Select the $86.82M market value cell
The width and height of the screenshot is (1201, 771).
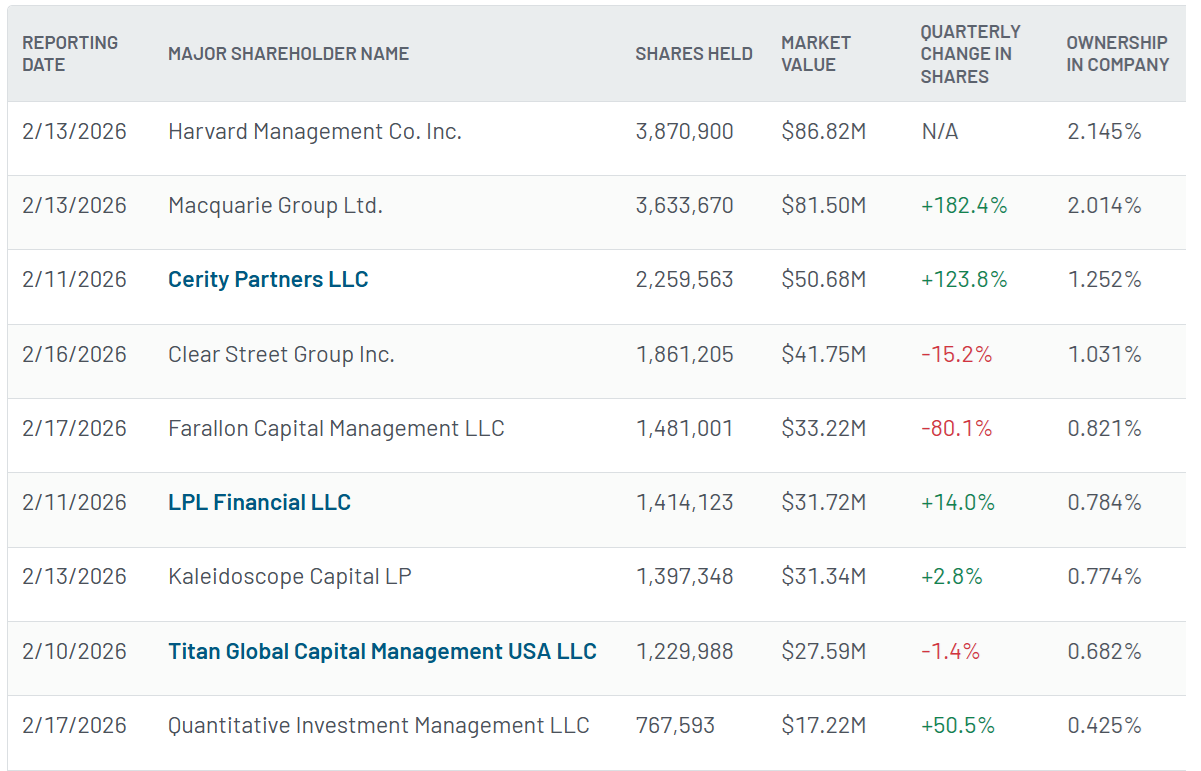pyautogui.click(x=823, y=131)
